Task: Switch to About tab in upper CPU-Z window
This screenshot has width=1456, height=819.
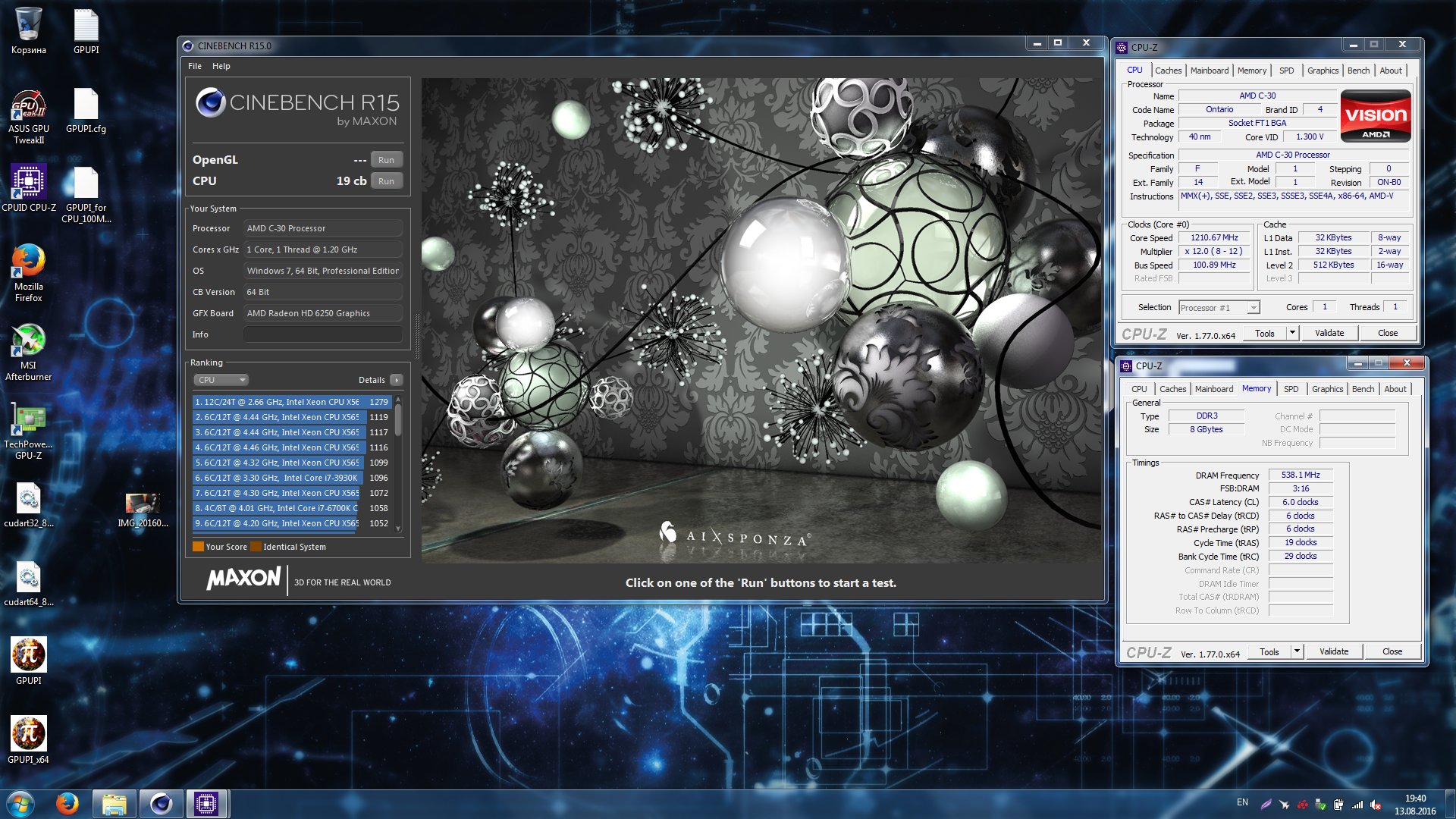Action: 1391,71
